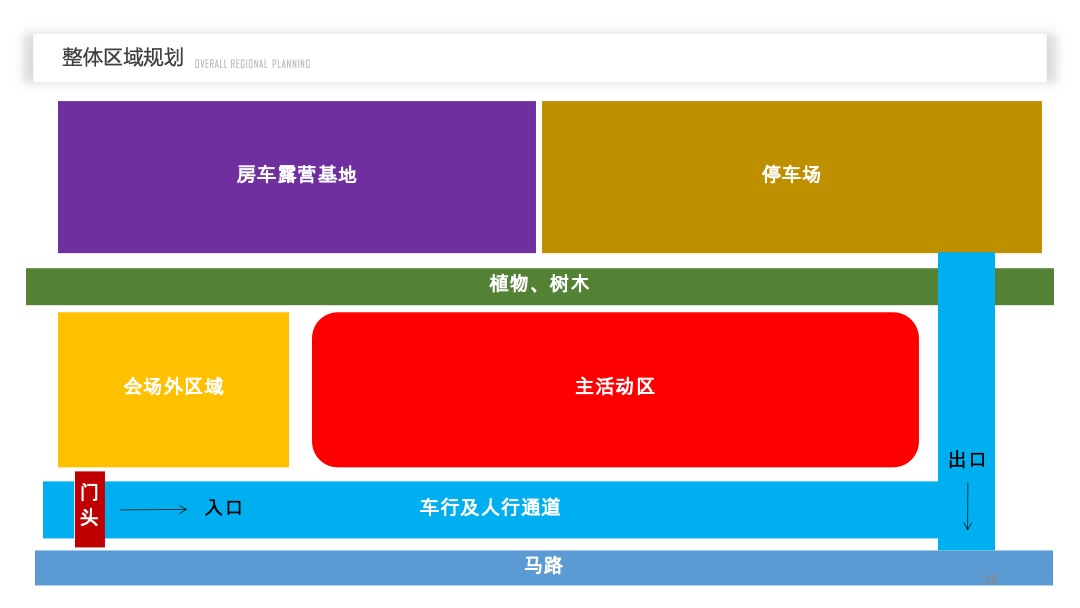This screenshot has height=608, width=1080.
Task: Select the purple 房车露营基地 block
Action: pos(297,176)
